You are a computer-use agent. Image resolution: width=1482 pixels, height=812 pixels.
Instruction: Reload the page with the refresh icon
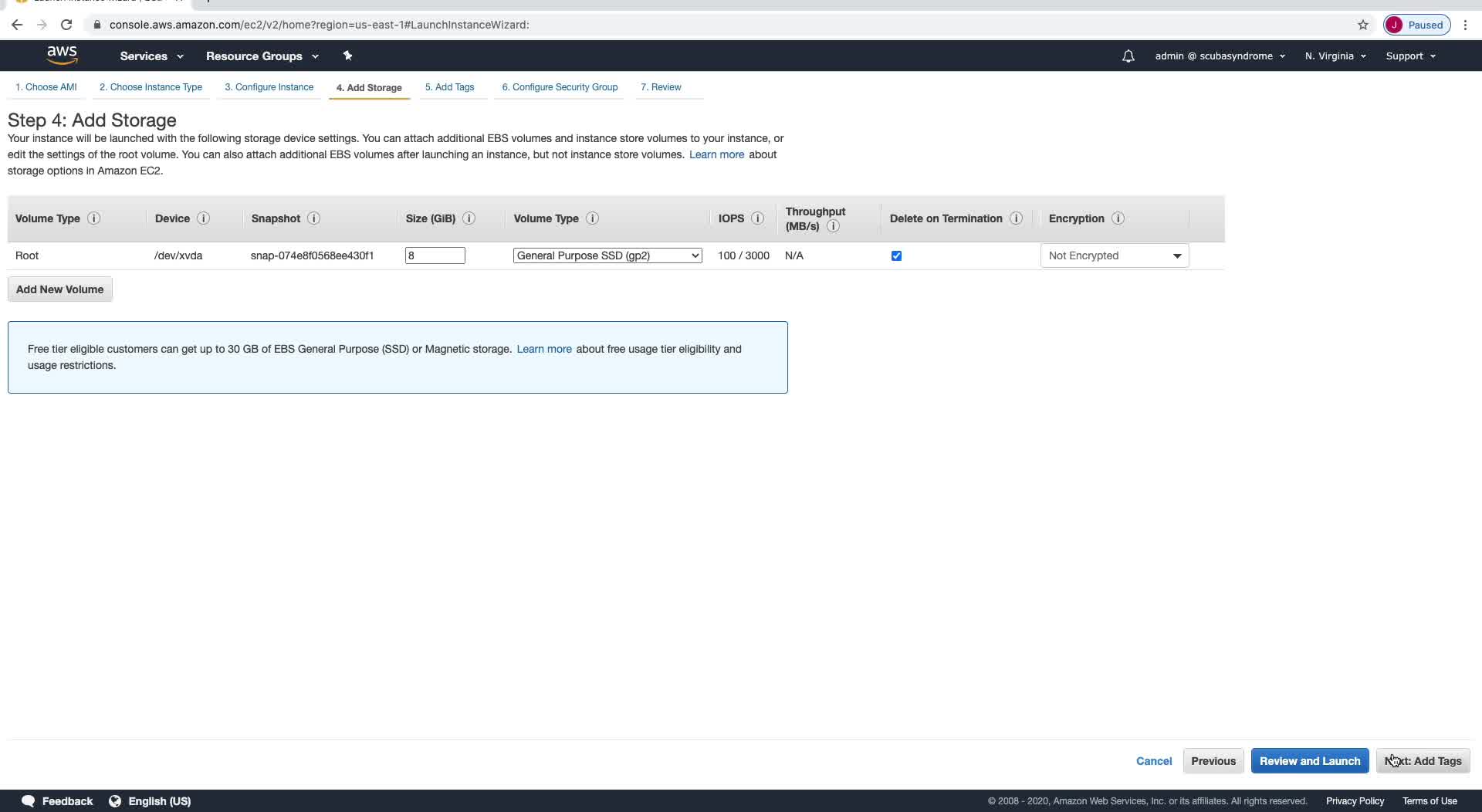point(66,25)
